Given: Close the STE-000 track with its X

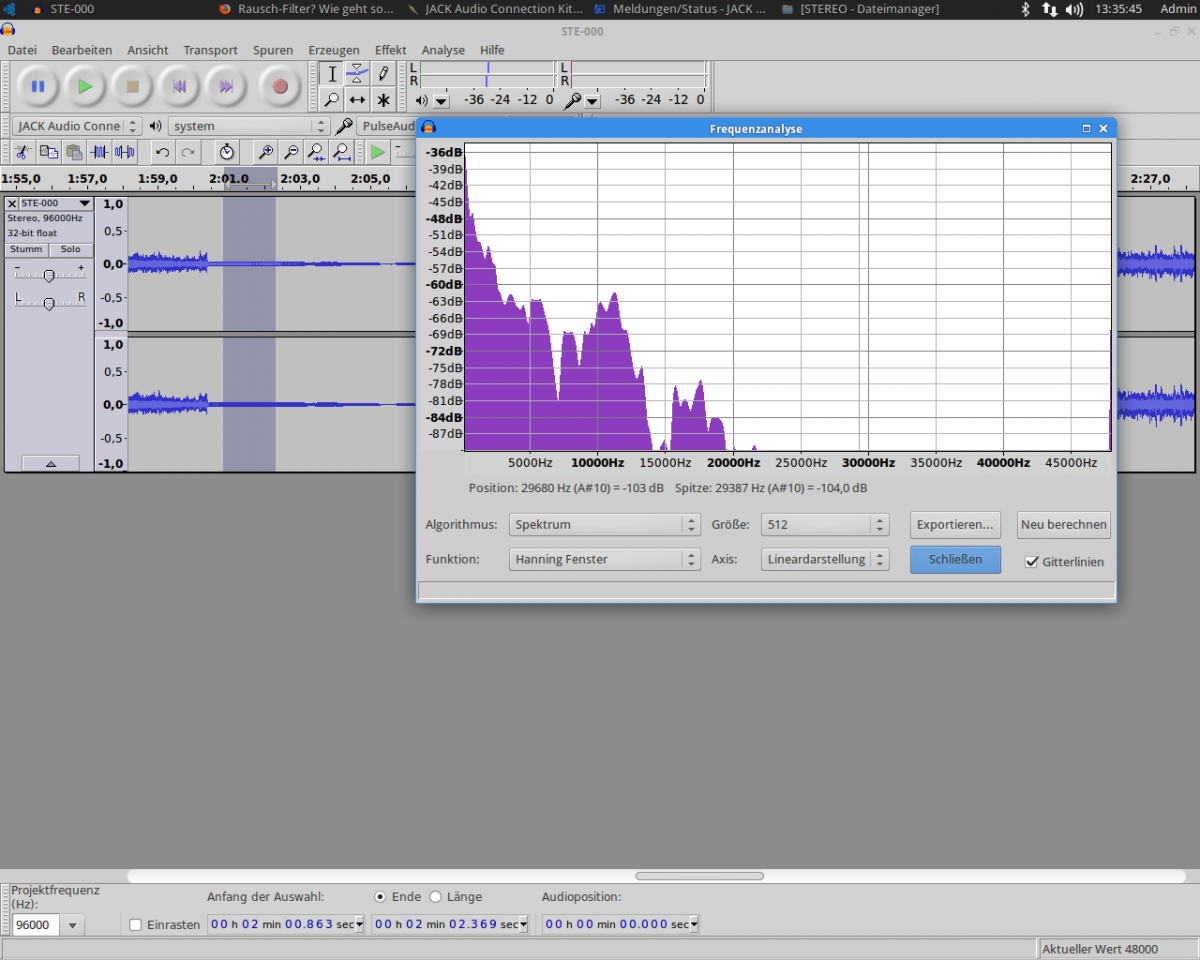Looking at the screenshot, I should (x=12, y=203).
